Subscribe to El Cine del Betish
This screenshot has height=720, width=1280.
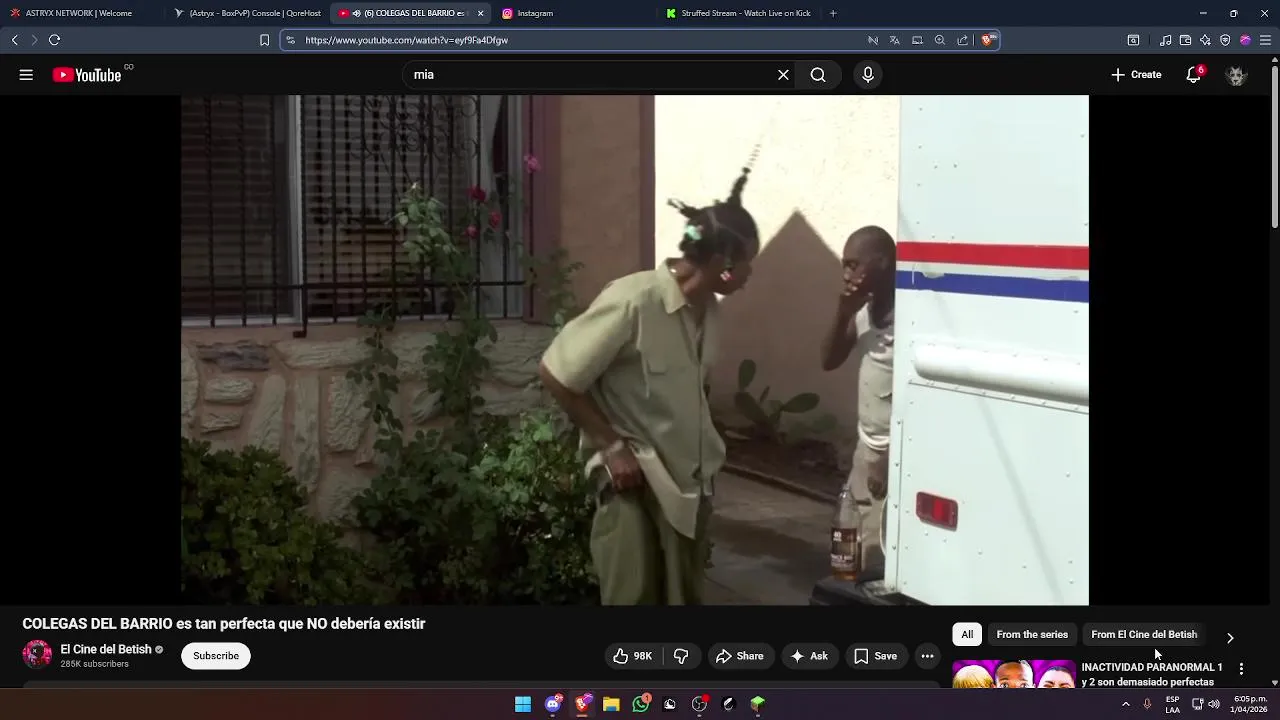[216, 656]
